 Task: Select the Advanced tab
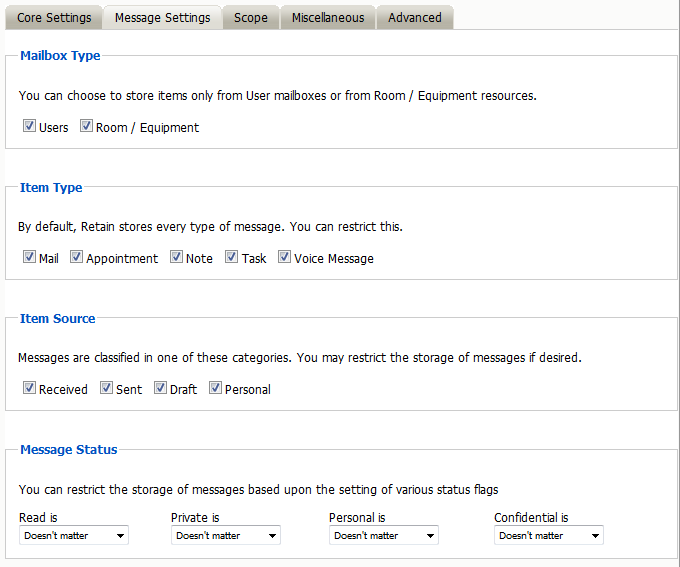click(415, 17)
